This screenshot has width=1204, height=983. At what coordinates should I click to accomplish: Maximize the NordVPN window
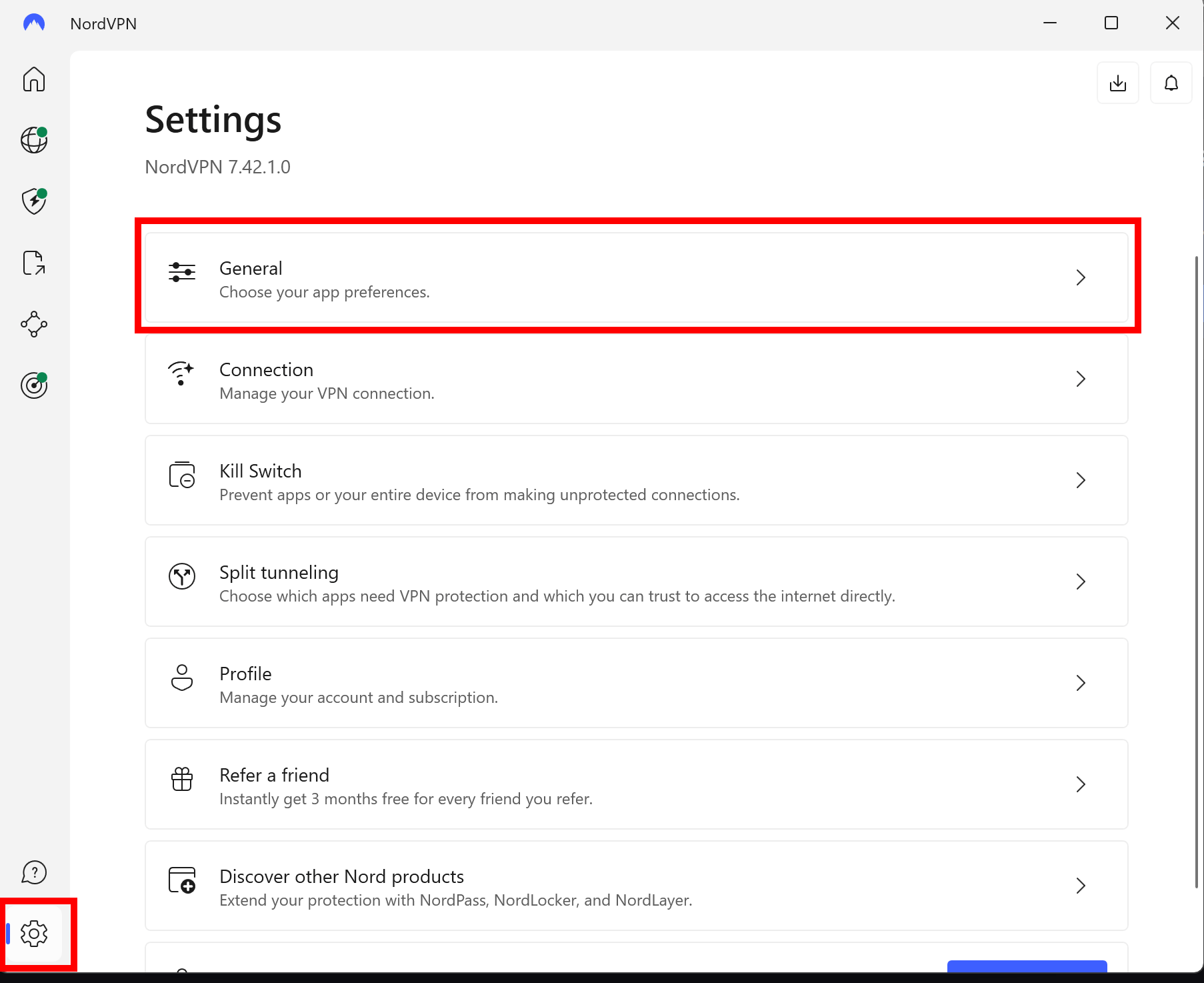coord(1111,23)
